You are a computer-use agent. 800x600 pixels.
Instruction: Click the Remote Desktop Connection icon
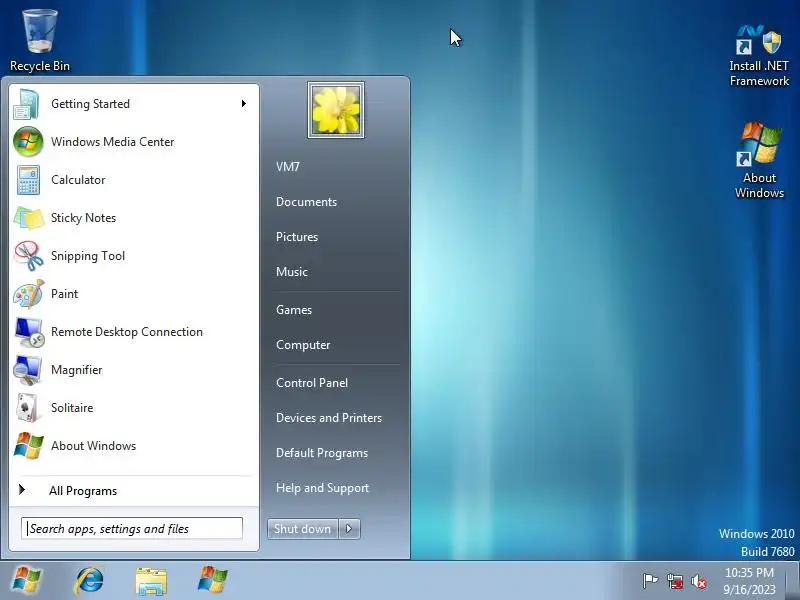click(29, 332)
